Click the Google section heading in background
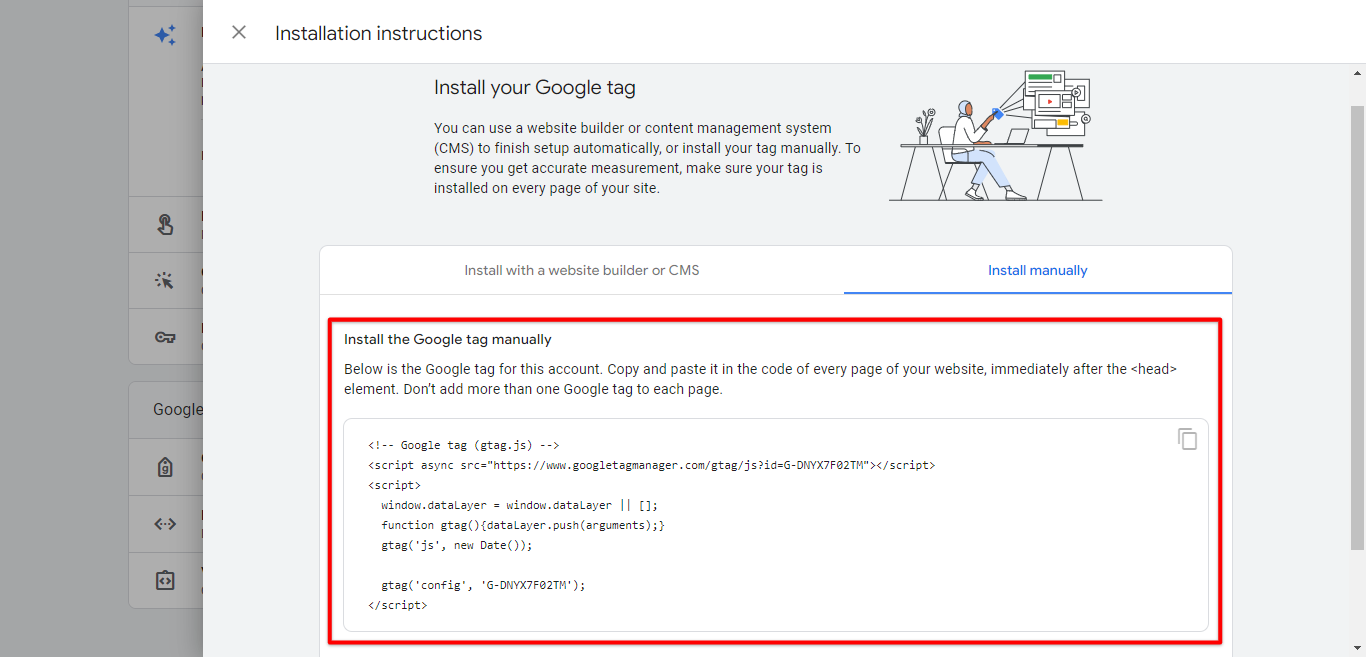1366x657 pixels. (177, 410)
